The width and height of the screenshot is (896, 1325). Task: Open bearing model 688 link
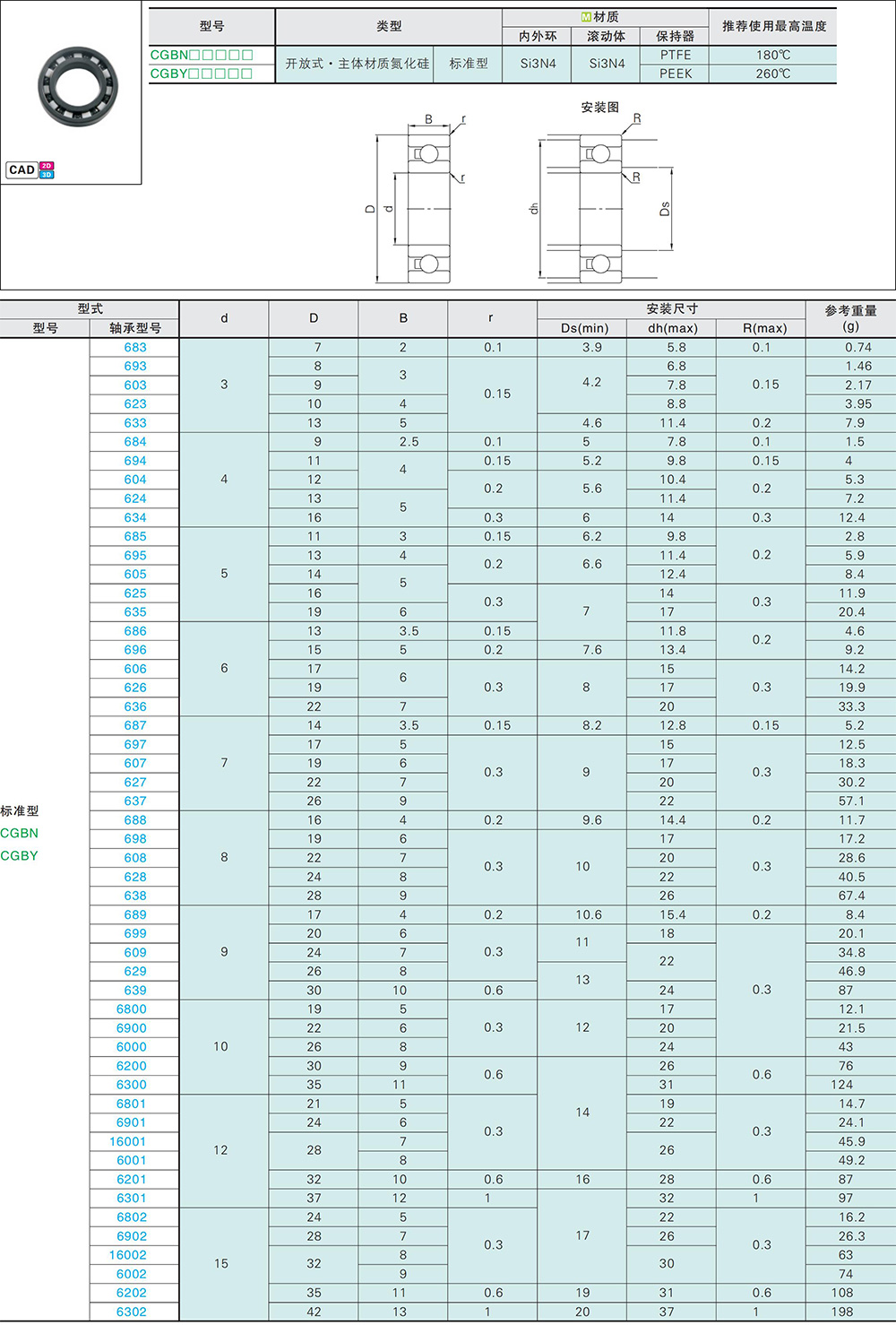click(x=135, y=819)
